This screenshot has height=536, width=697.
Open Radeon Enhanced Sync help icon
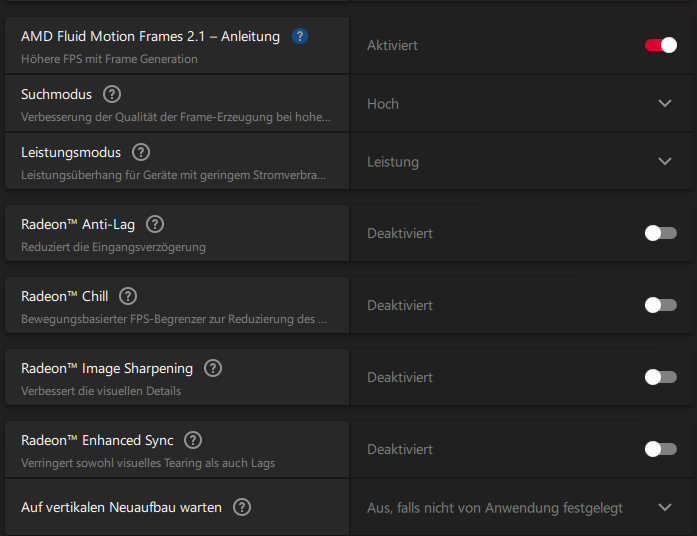coord(193,440)
